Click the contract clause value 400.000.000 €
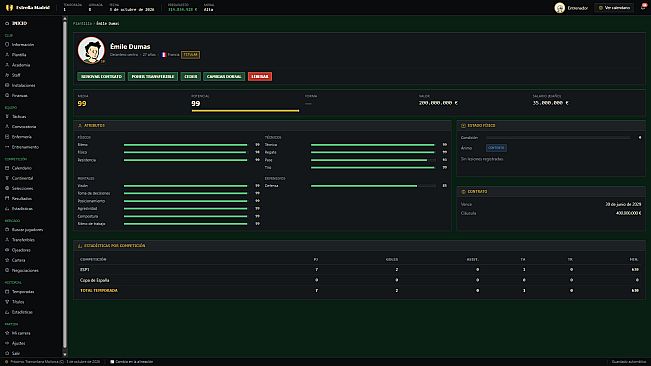651x366 pixels. click(x=629, y=213)
